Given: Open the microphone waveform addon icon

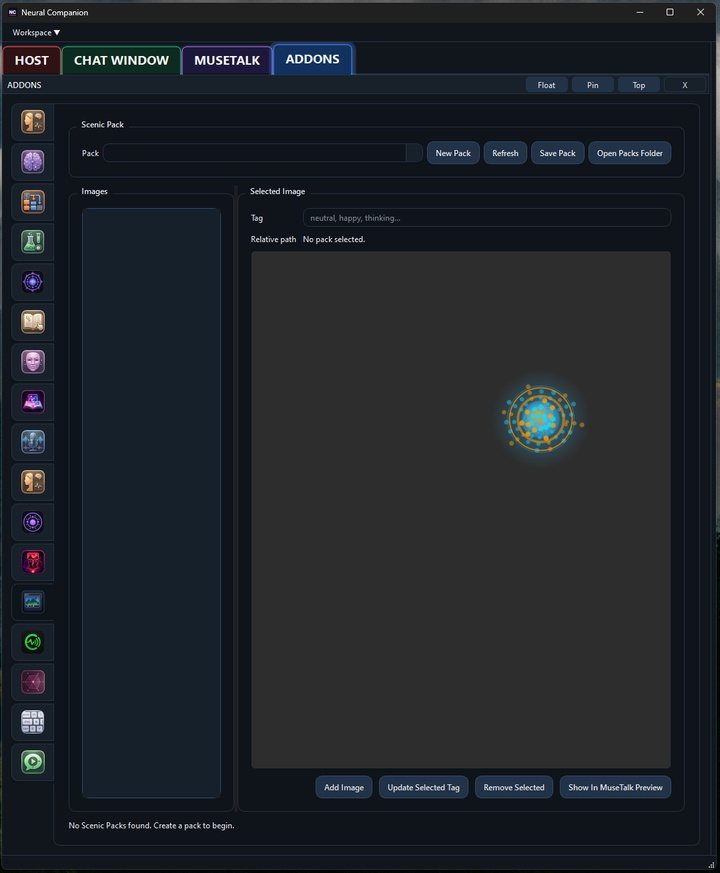Looking at the screenshot, I should coord(33,442).
